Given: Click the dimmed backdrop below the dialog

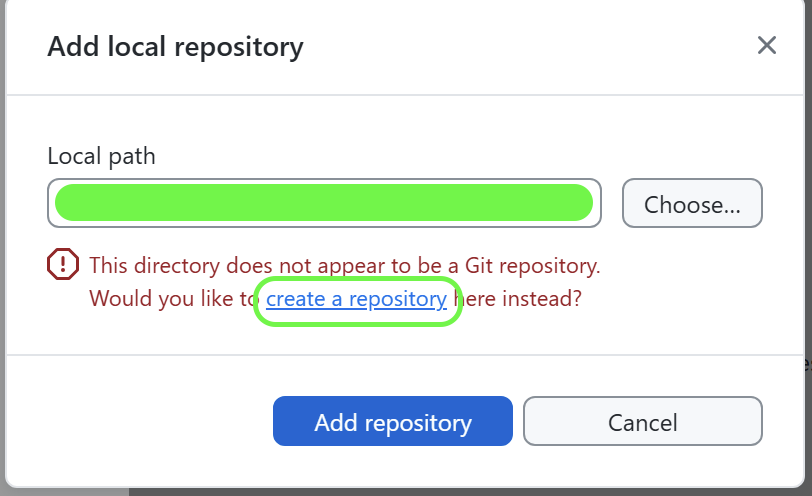Looking at the screenshot, I should (x=466, y=492).
